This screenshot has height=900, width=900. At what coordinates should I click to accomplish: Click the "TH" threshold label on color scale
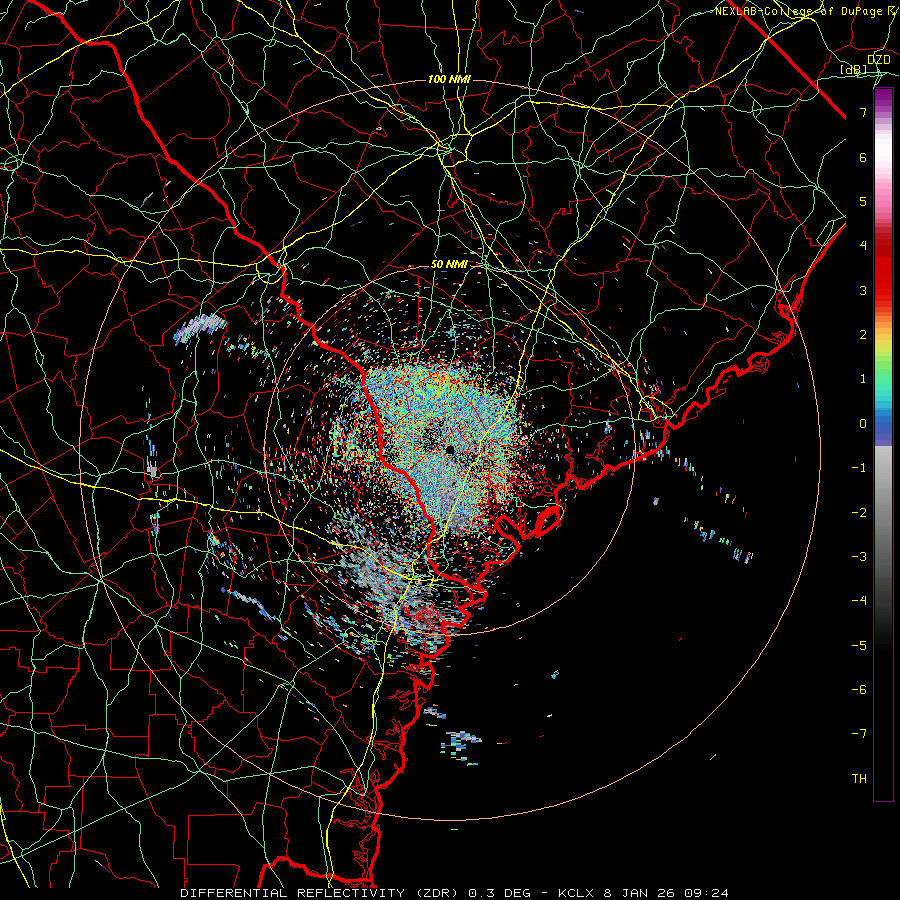click(x=859, y=778)
